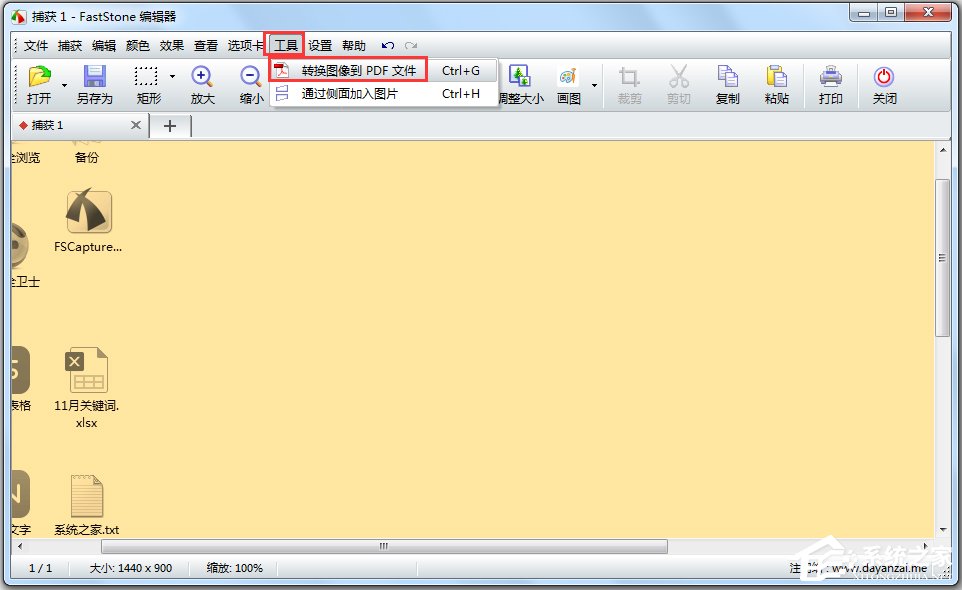Open the Edit (编辑) menu
The image size is (962, 590).
pos(104,45)
